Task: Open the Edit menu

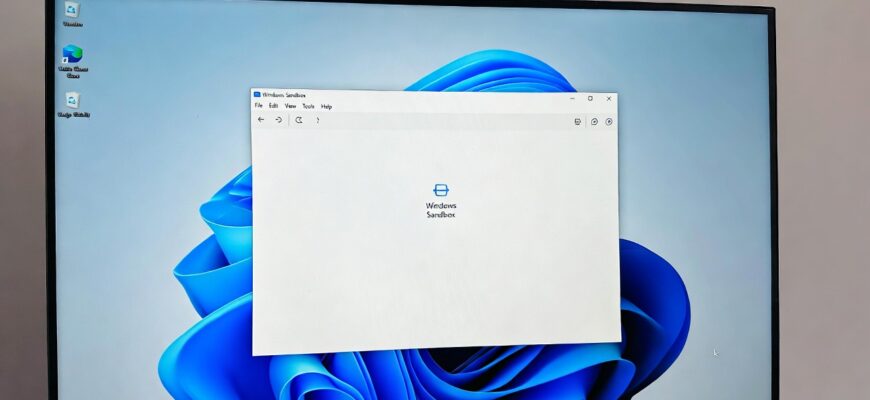Action: pyautogui.click(x=274, y=105)
